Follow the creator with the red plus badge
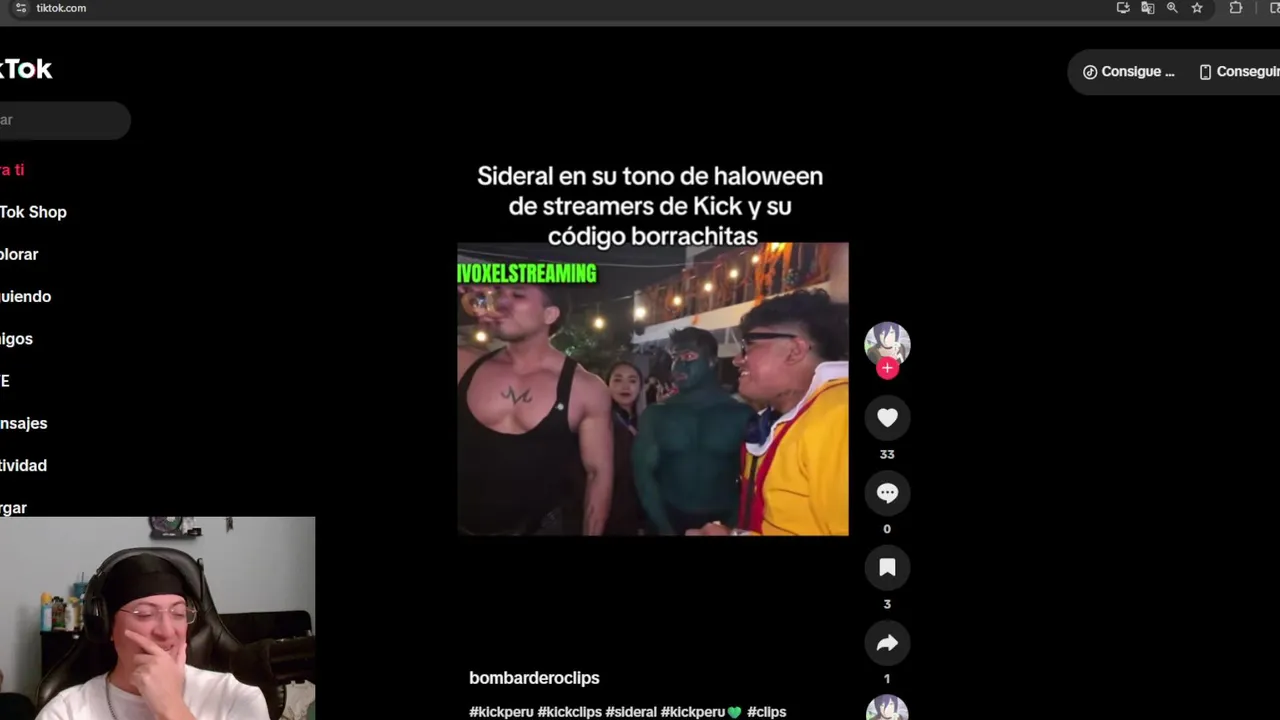Viewport: 1280px width, 720px height. (887, 368)
